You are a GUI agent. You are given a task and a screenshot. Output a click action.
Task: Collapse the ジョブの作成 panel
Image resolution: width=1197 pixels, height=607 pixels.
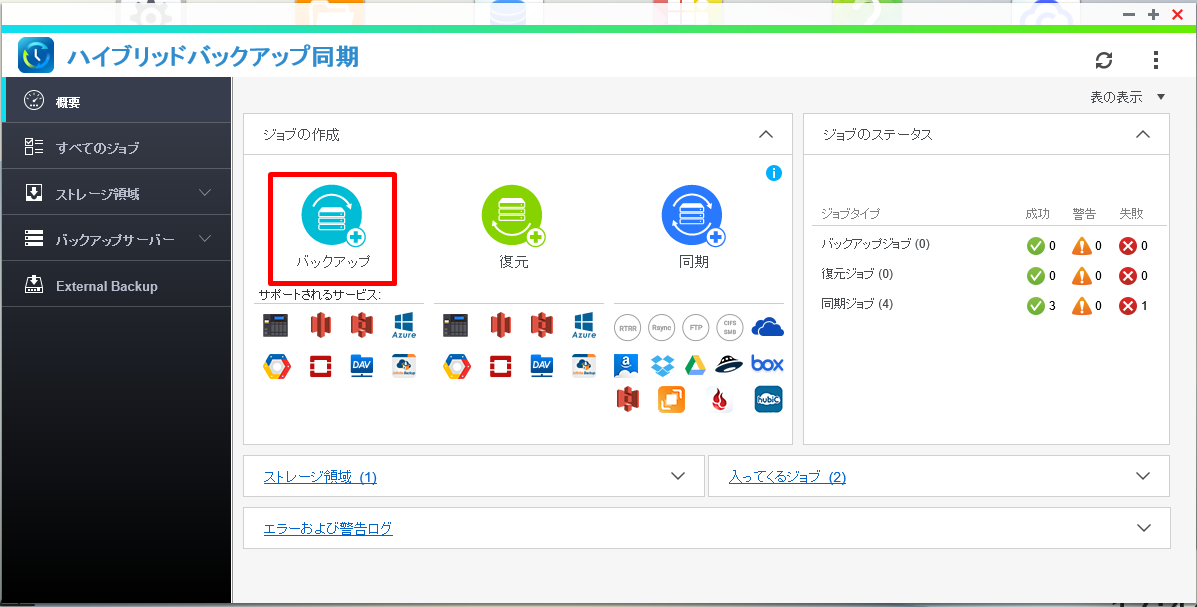click(766, 134)
